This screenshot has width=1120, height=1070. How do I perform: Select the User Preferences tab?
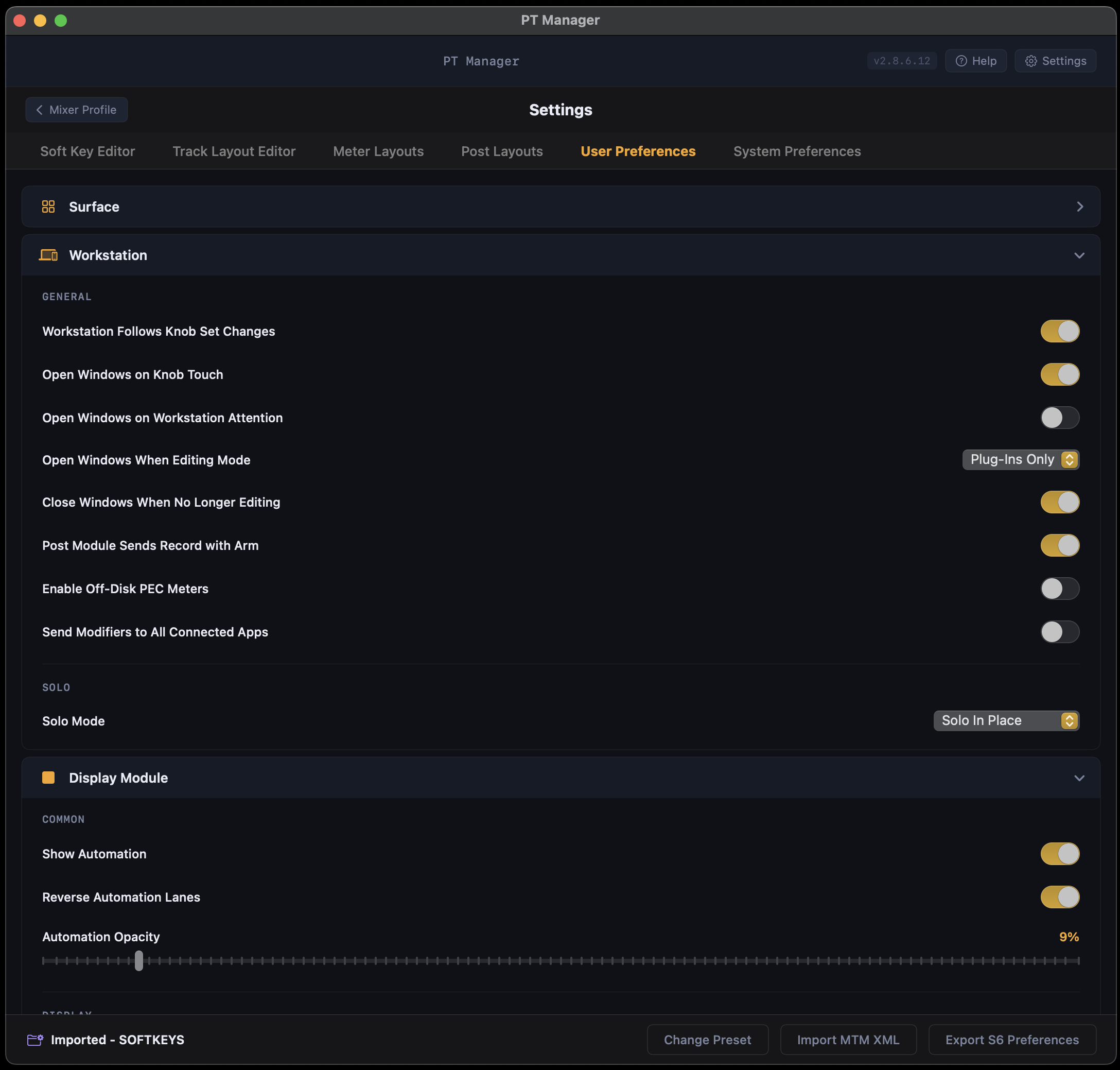tap(638, 151)
